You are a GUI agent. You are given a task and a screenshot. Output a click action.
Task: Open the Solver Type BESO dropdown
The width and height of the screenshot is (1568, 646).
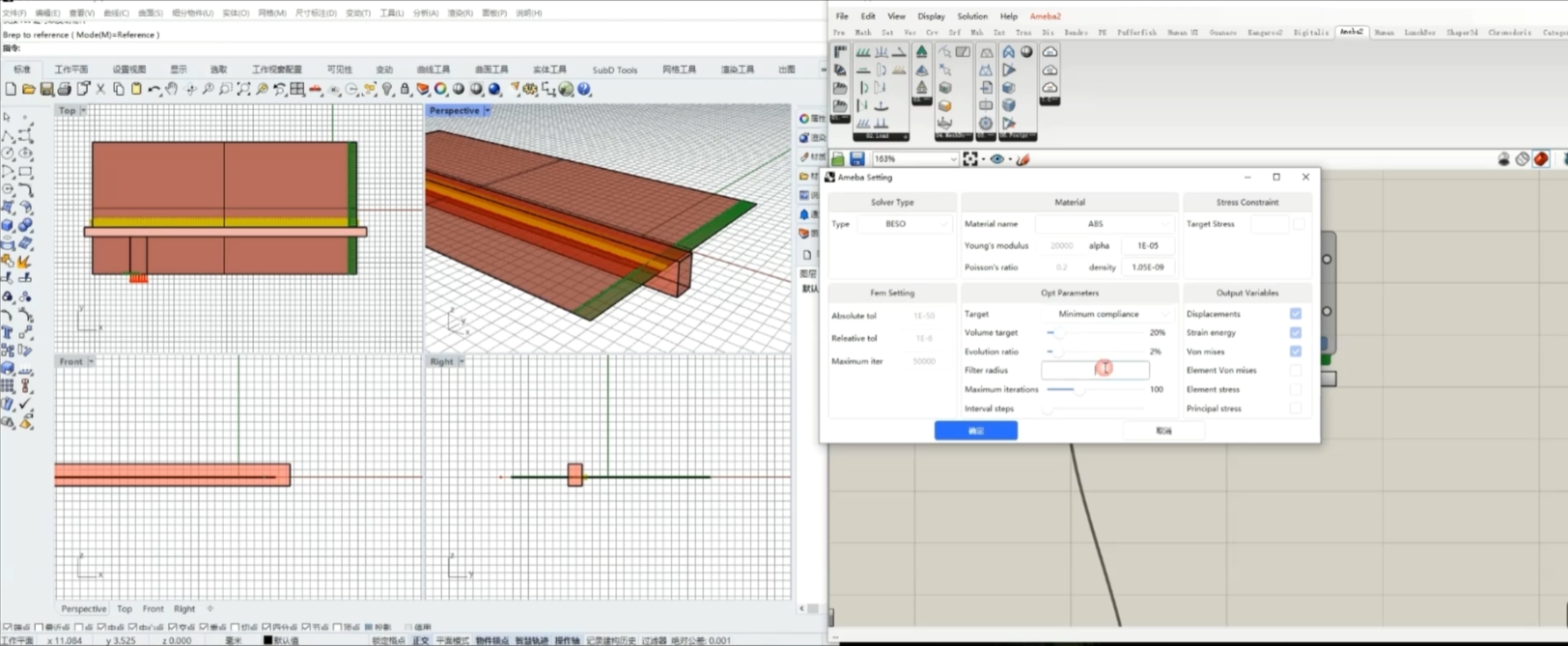[905, 224]
